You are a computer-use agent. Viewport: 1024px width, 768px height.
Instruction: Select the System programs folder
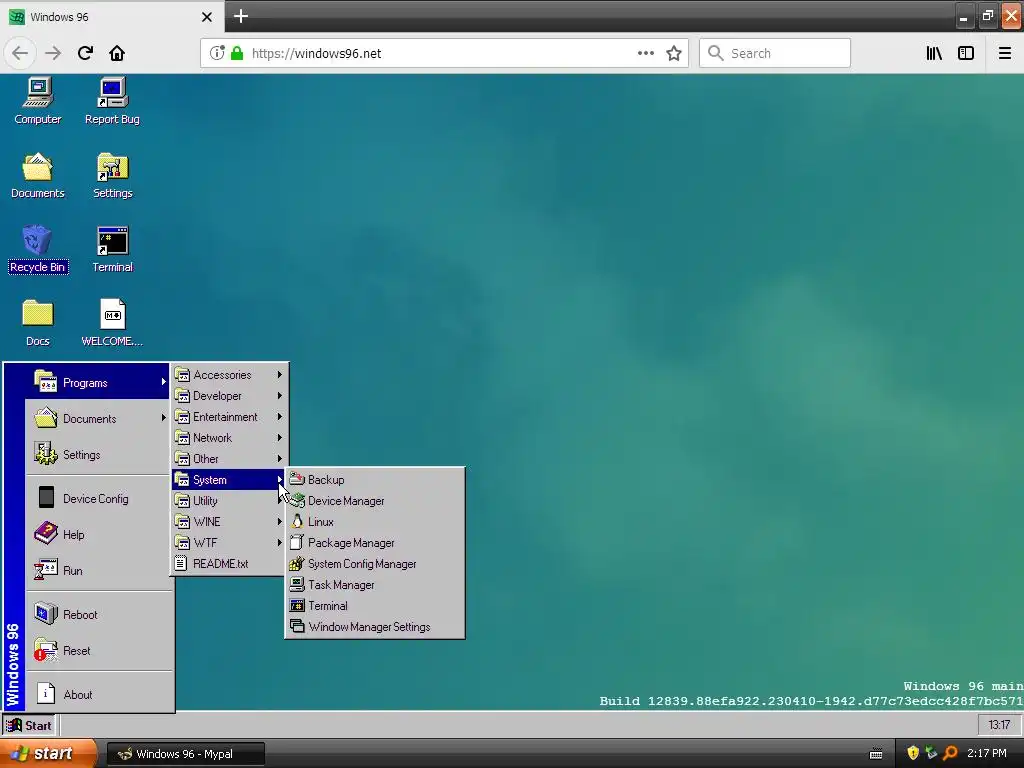click(x=229, y=479)
